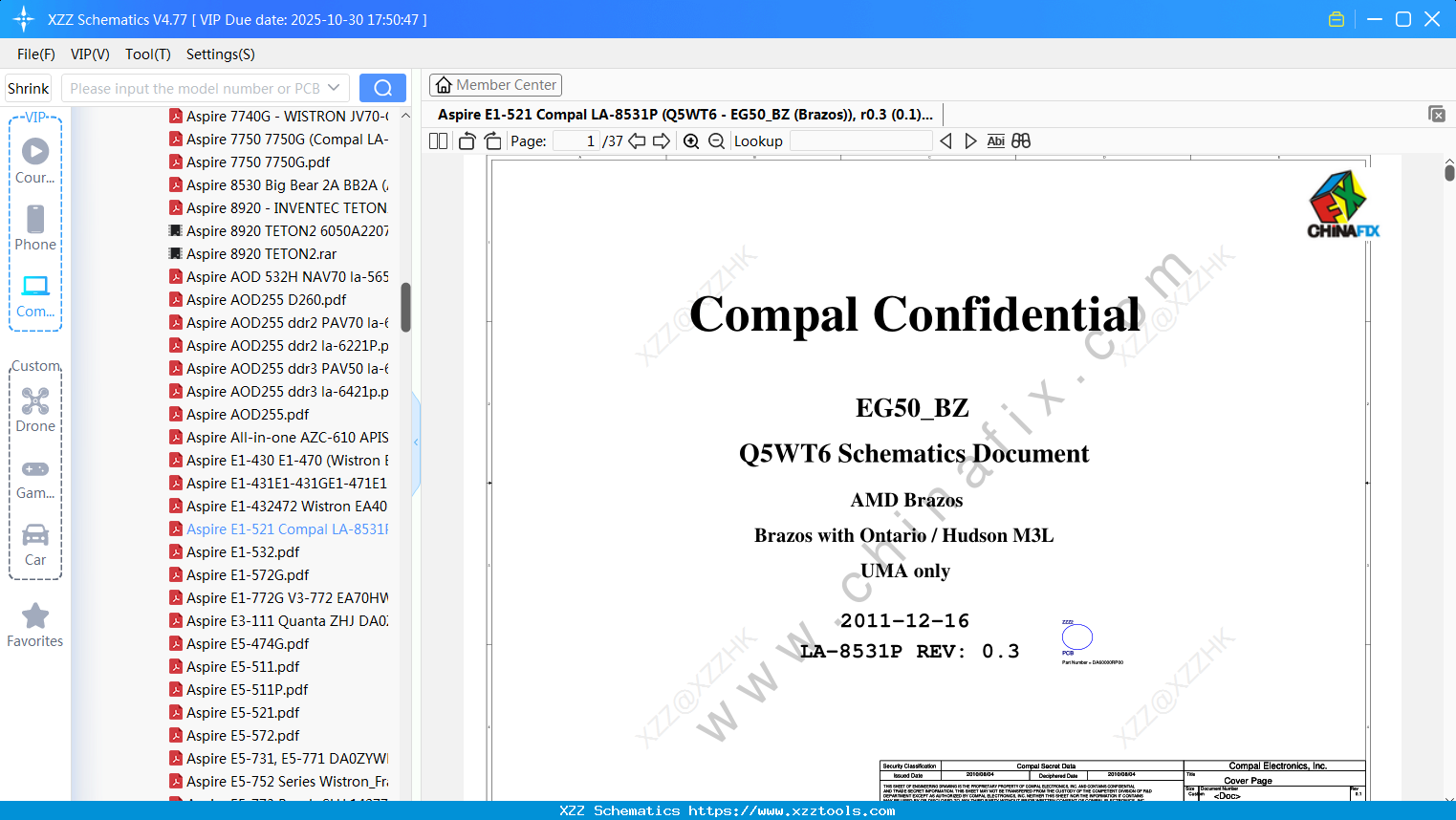
Task: Click the file list scrollbar thumb
Action: 405,307
